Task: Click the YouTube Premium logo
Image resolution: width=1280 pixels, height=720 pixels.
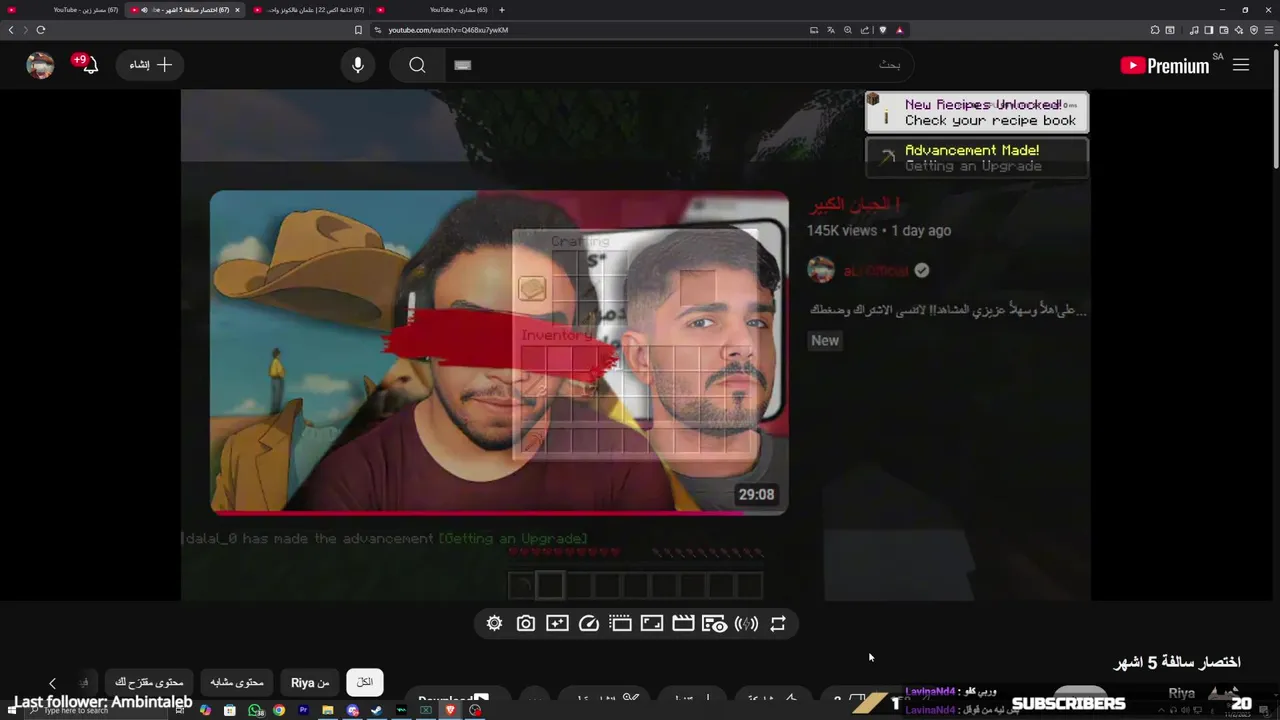Action: tap(1165, 65)
